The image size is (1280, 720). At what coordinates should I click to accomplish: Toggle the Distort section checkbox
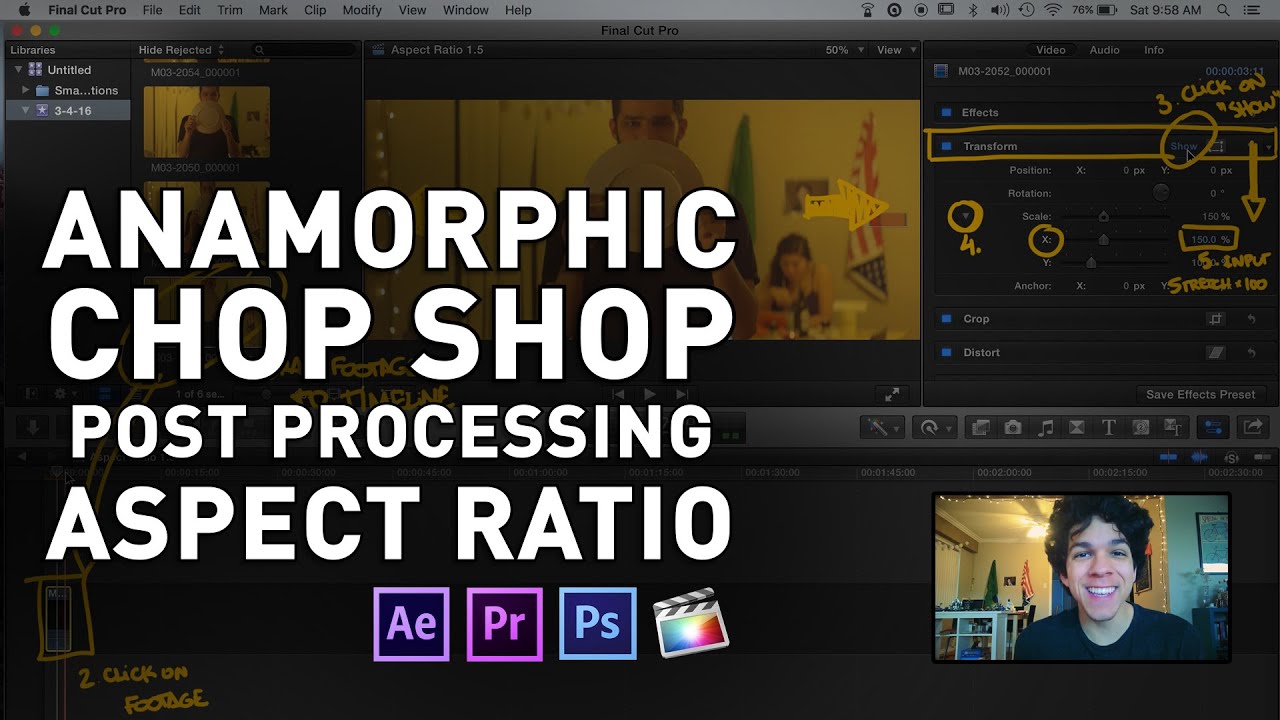[x=946, y=352]
